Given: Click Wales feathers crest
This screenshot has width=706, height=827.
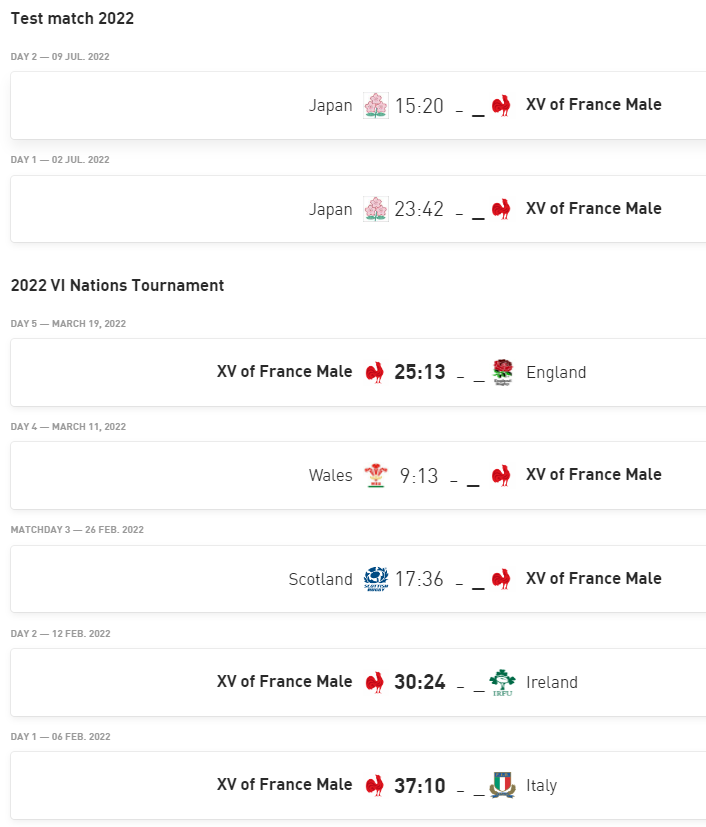Looking at the screenshot, I should pyautogui.click(x=375, y=476).
